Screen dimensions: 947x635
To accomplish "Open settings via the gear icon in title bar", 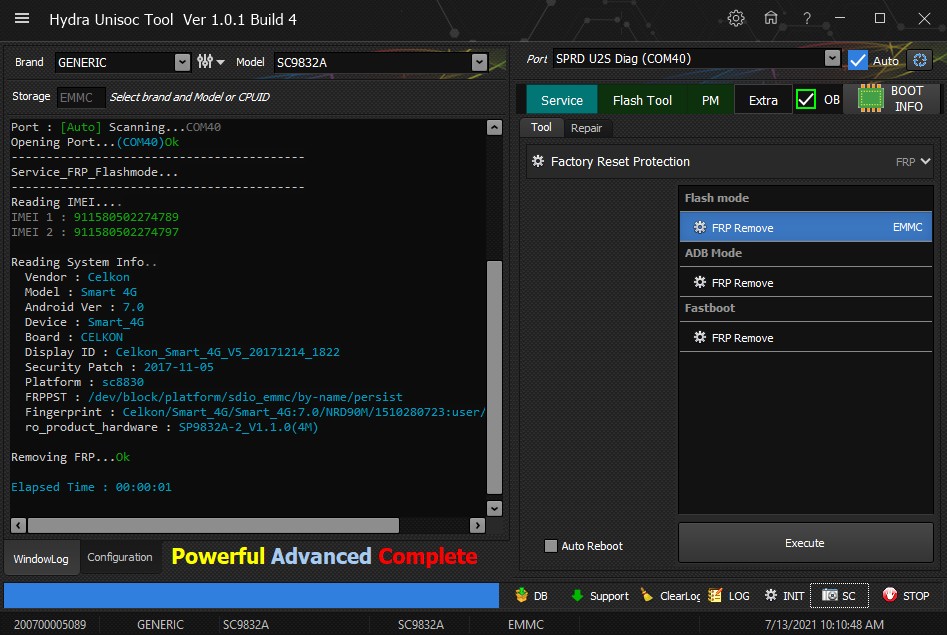I will coord(736,18).
